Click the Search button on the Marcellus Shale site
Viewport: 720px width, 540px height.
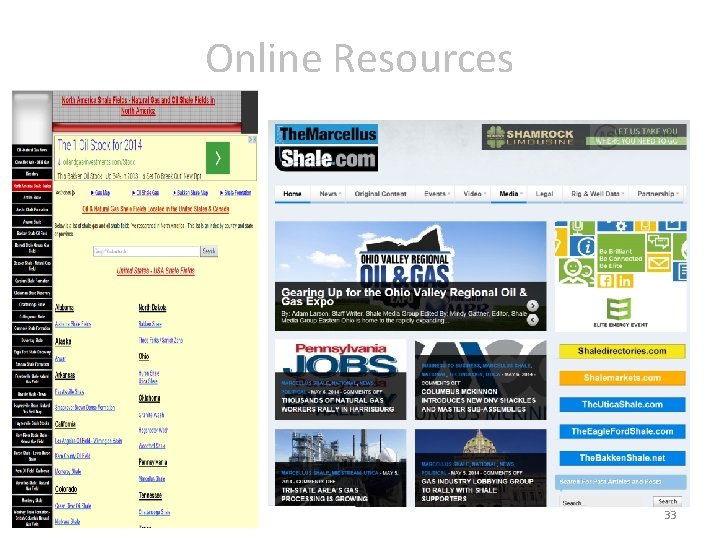pos(668,501)
